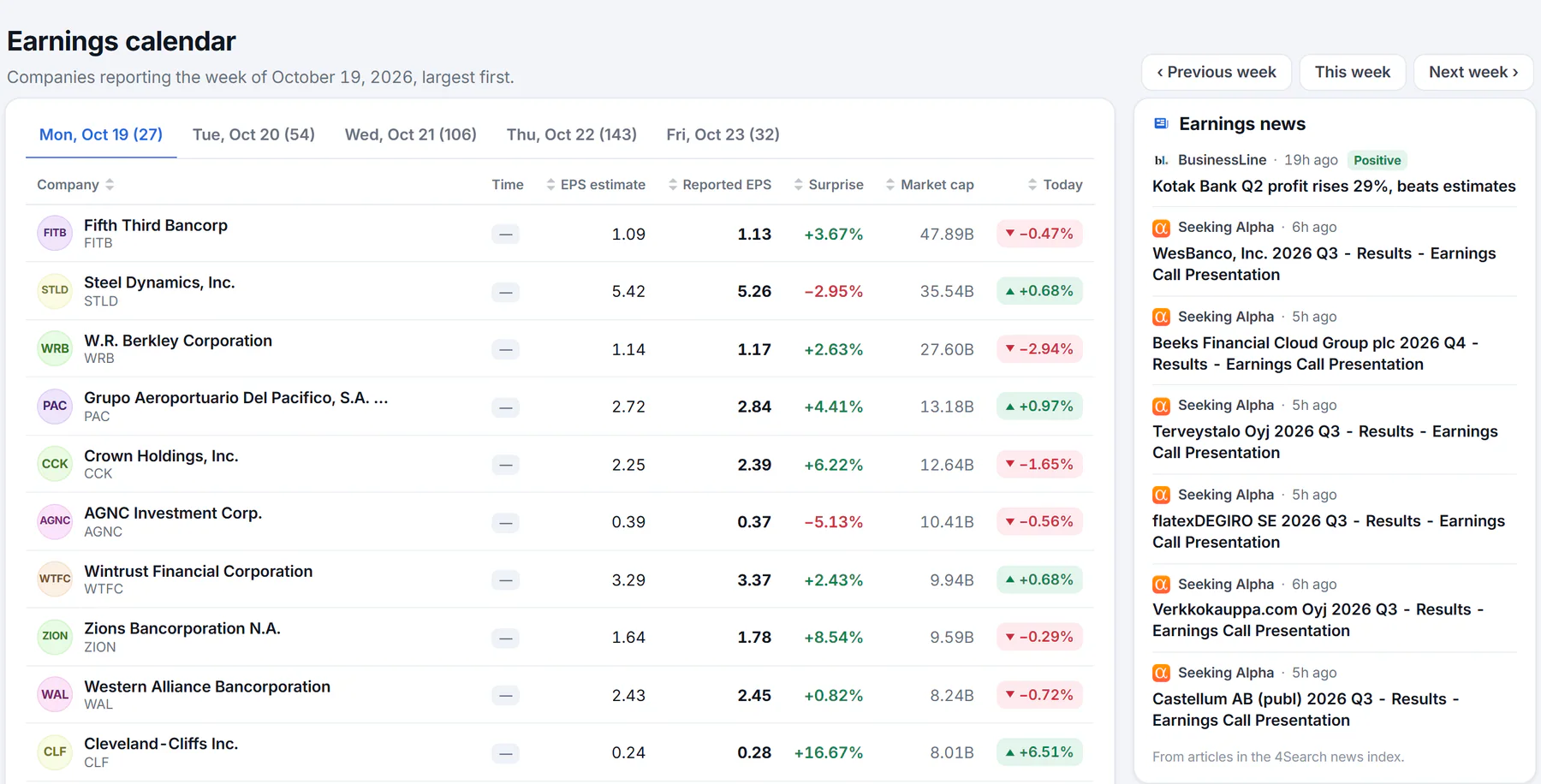
Task: Open Kotak Bank Q2 profit article
Action: point(1334,187)
